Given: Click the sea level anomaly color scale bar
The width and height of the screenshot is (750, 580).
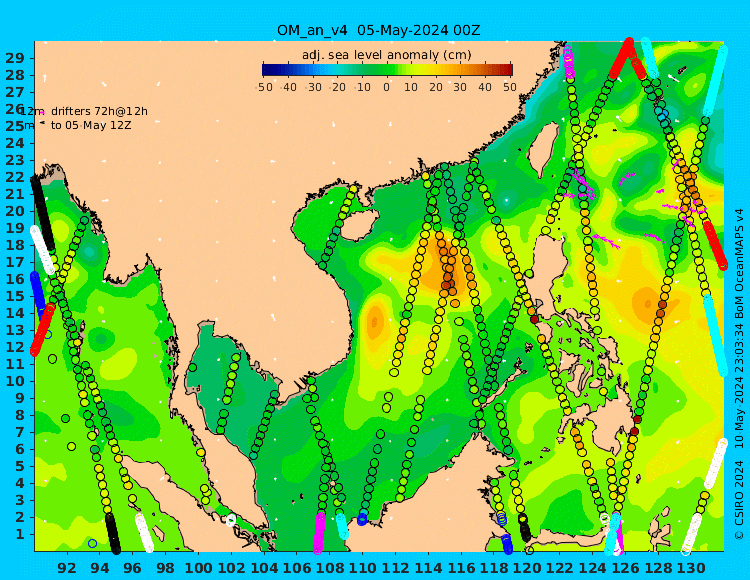Looking at the screenshot, I should coord(387,70).
